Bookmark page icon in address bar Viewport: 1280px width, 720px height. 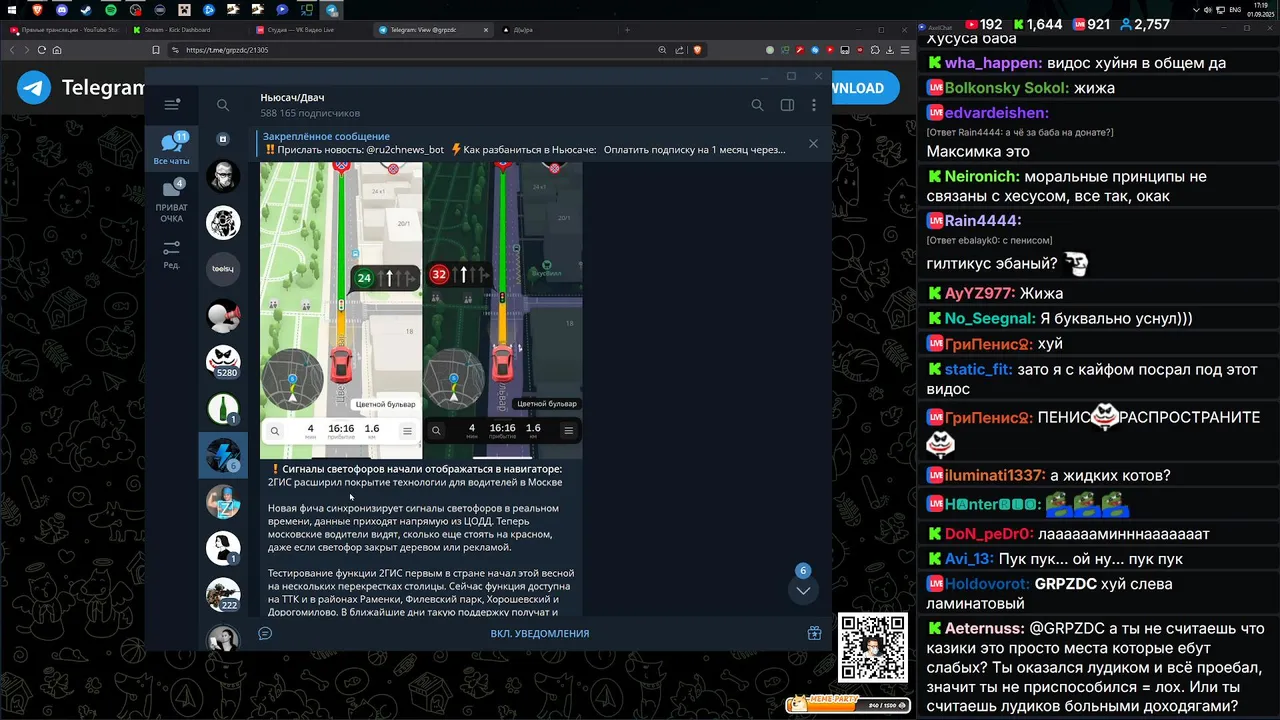(x=156, y=50)
